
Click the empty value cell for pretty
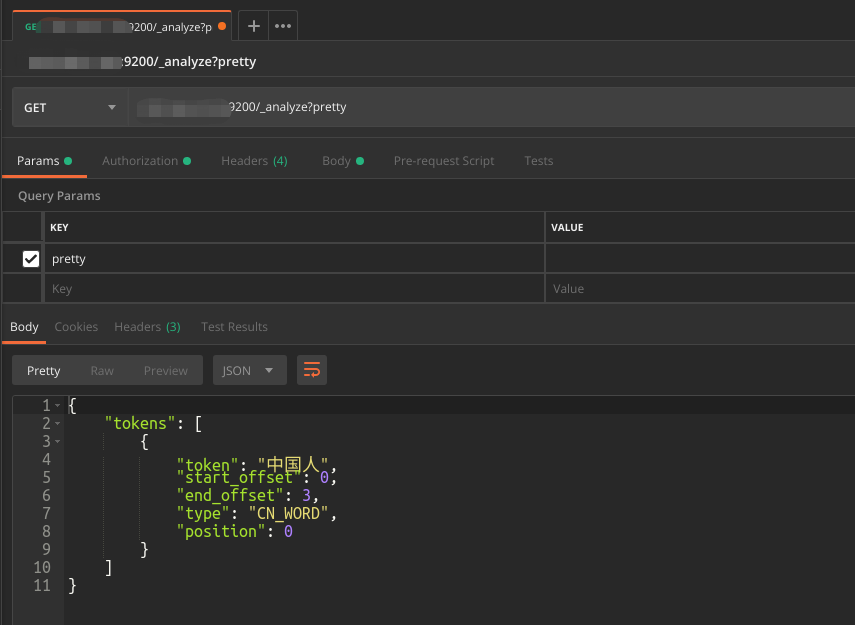click(x=700, y=259)
